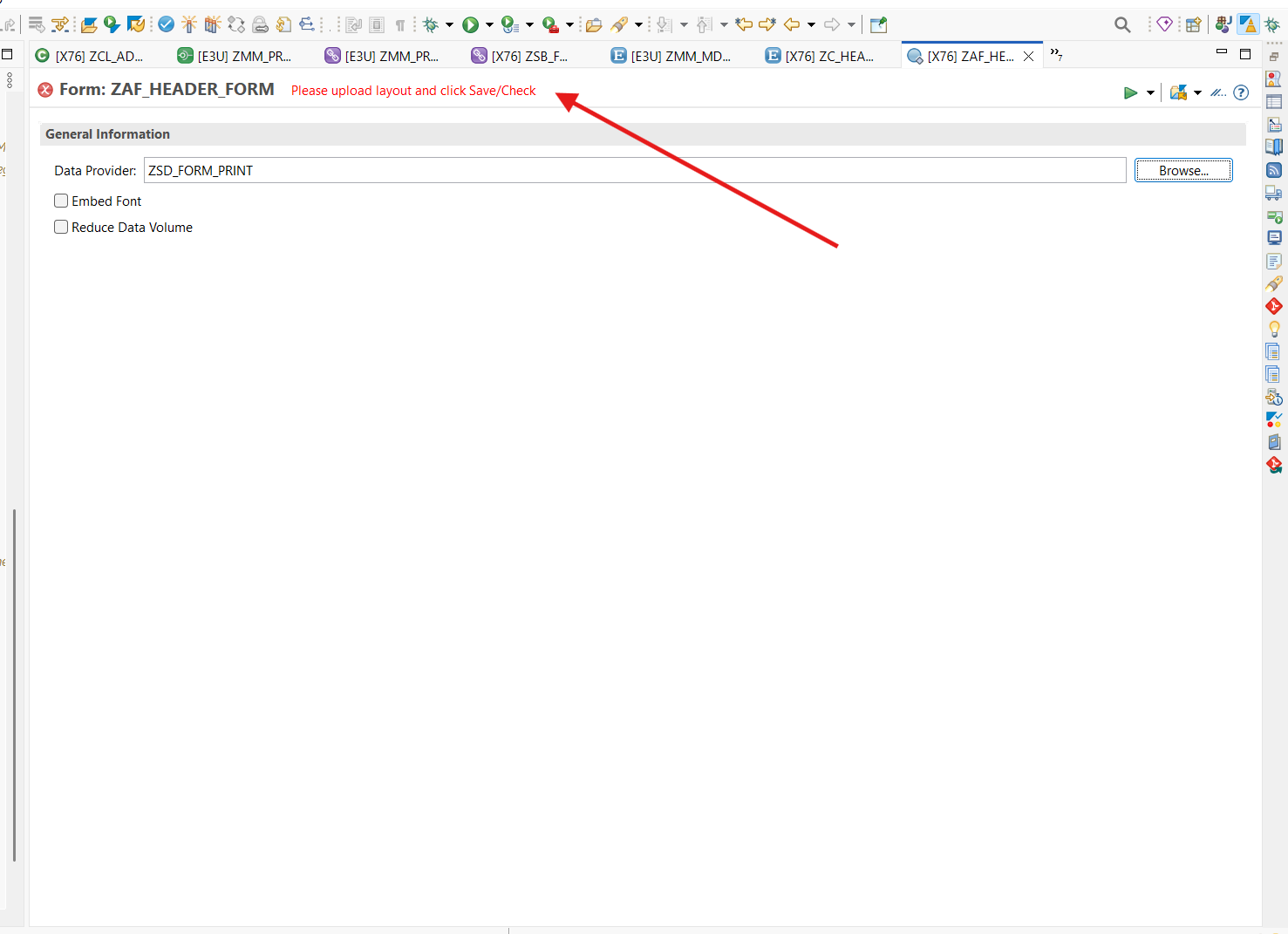Open the Back navigation history dropdown
Image resolution: width=1288 pixels, height=934 pixels.
pyautogui.click(x=811, y=24)
